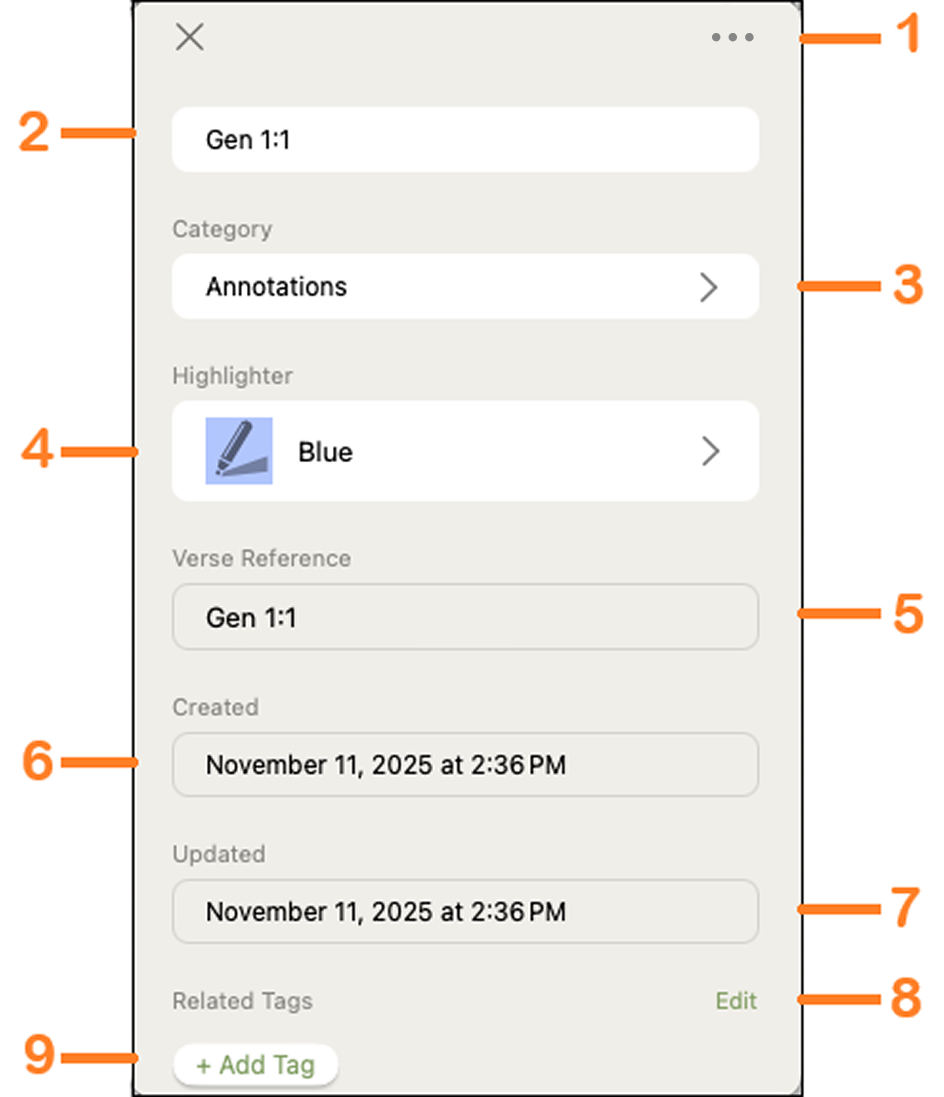
Task: Click the Verse Reference field Gen 1:1
Action: click(465, 617)
